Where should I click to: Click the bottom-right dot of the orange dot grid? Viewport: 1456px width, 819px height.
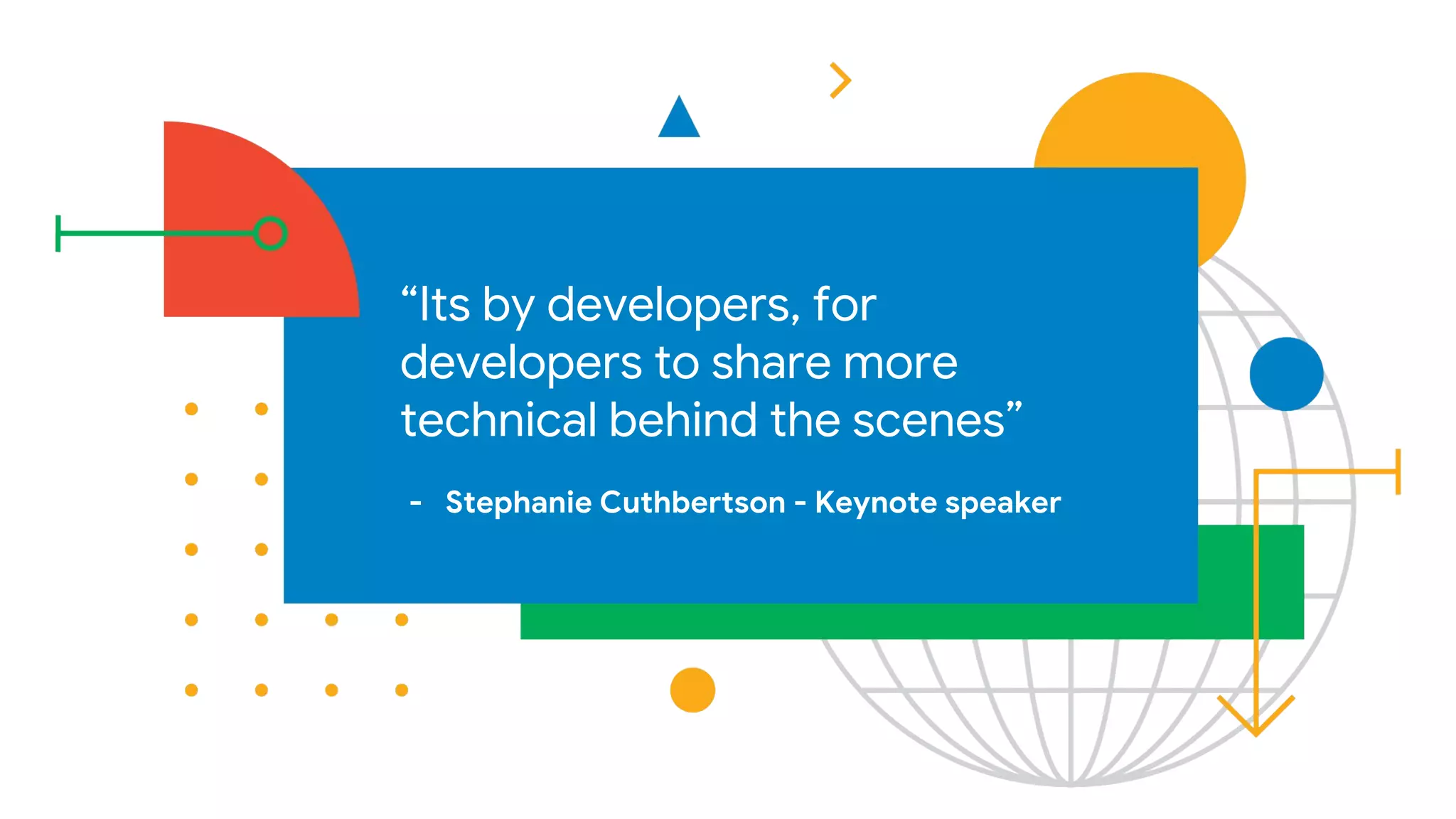(x=402, y=690)
